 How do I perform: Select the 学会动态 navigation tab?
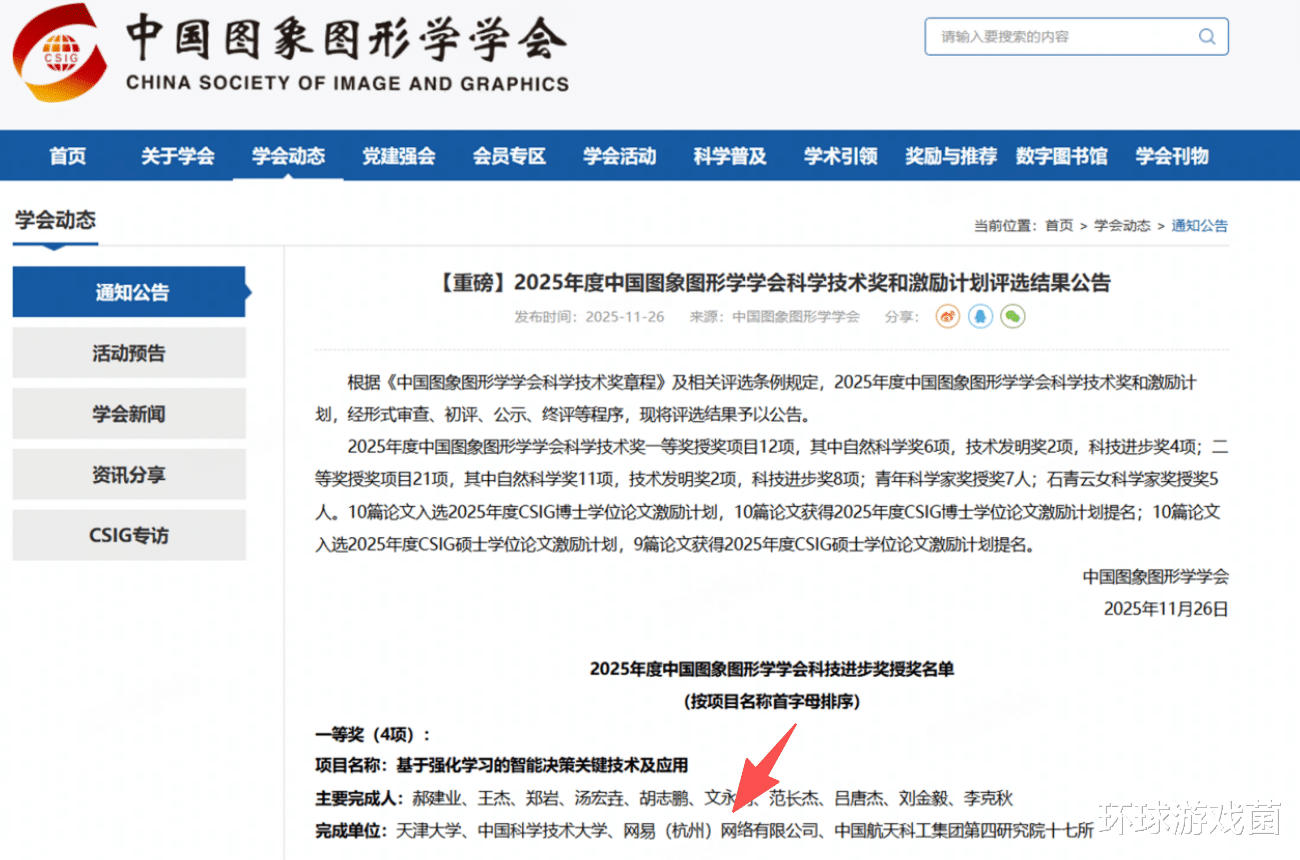(288, 156)
